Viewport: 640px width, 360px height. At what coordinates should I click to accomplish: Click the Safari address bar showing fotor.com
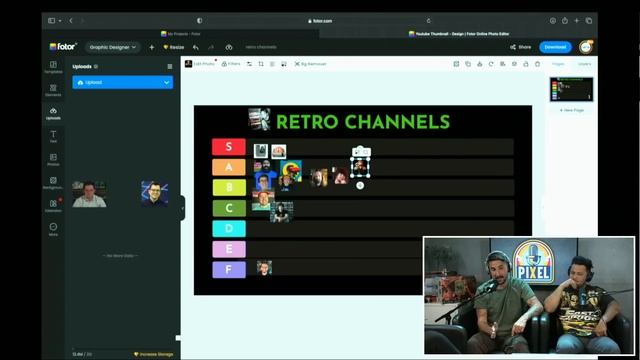(x=320, y=20)
